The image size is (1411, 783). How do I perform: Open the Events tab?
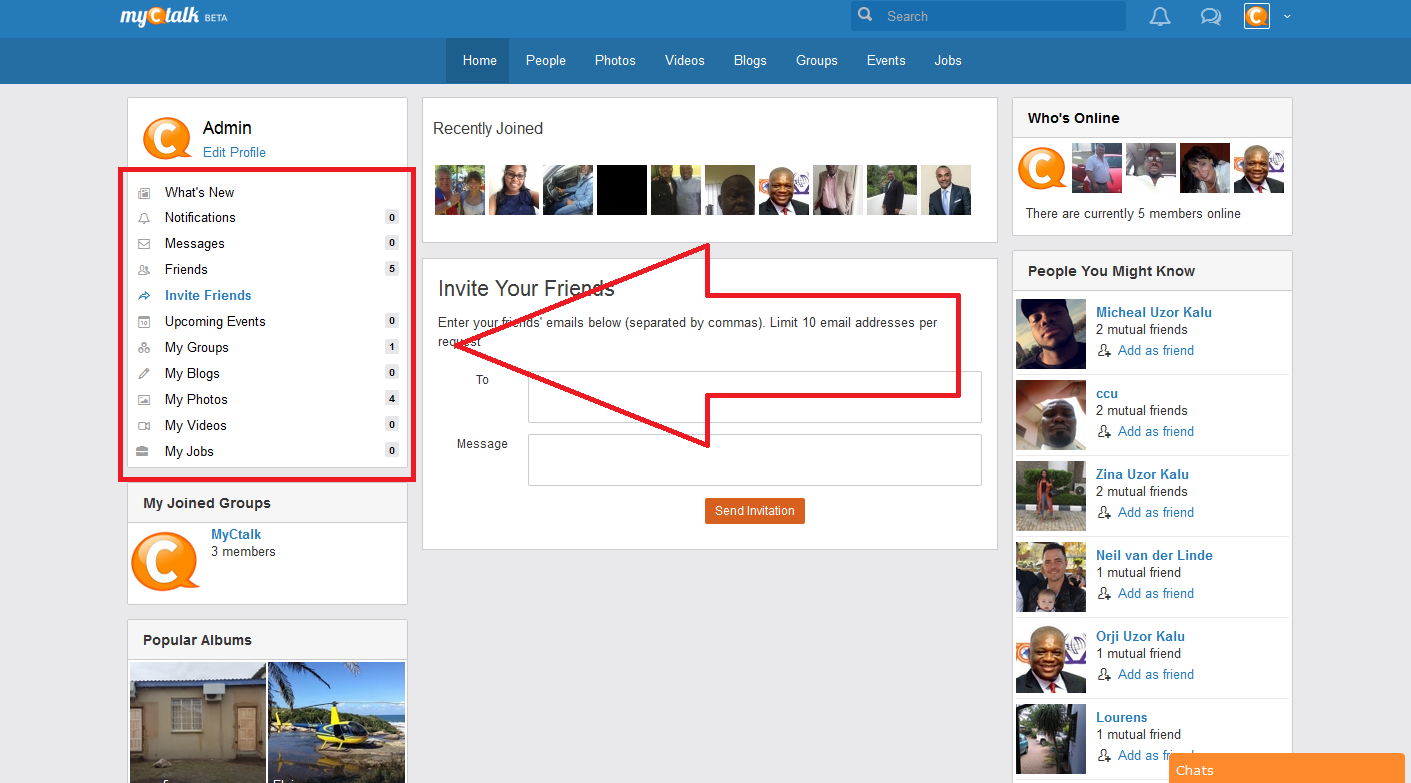(886, 60)
